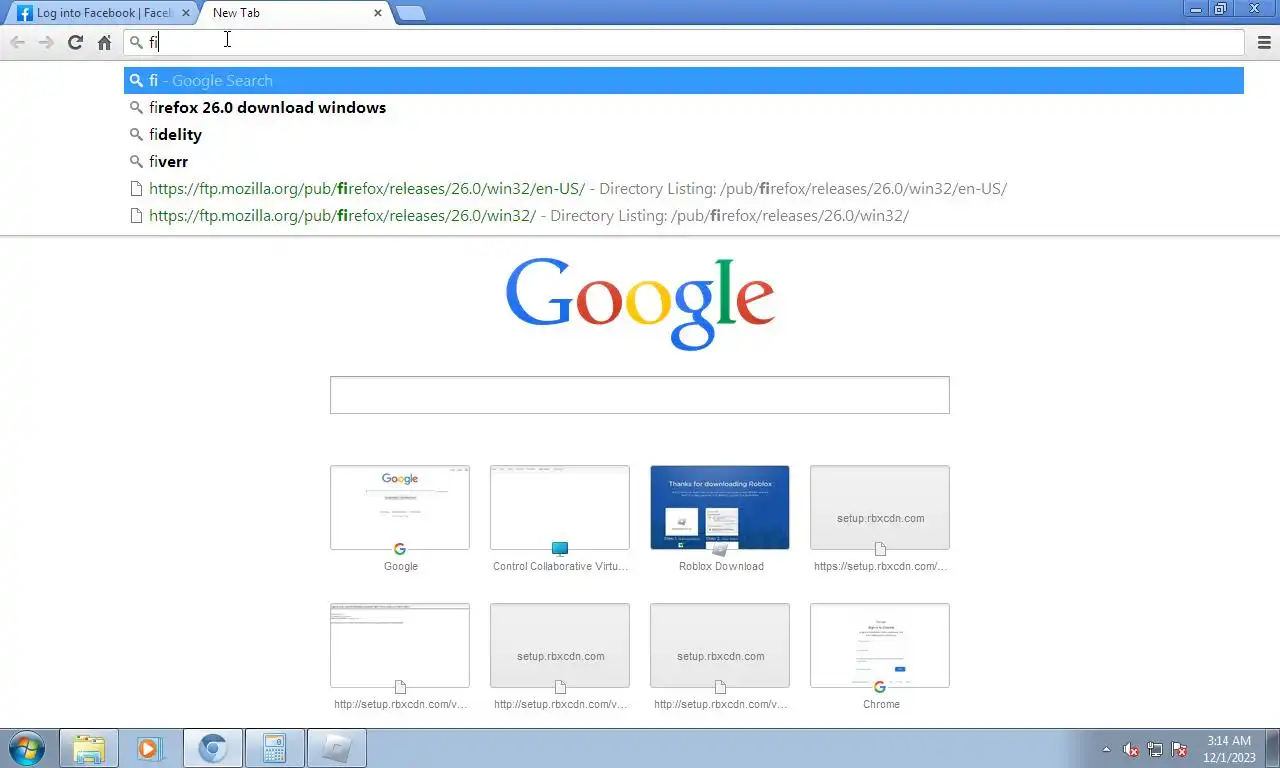Open Windows Explorer from the taskbar
Screen dimensions: 1280x768
tap(89, 748)
